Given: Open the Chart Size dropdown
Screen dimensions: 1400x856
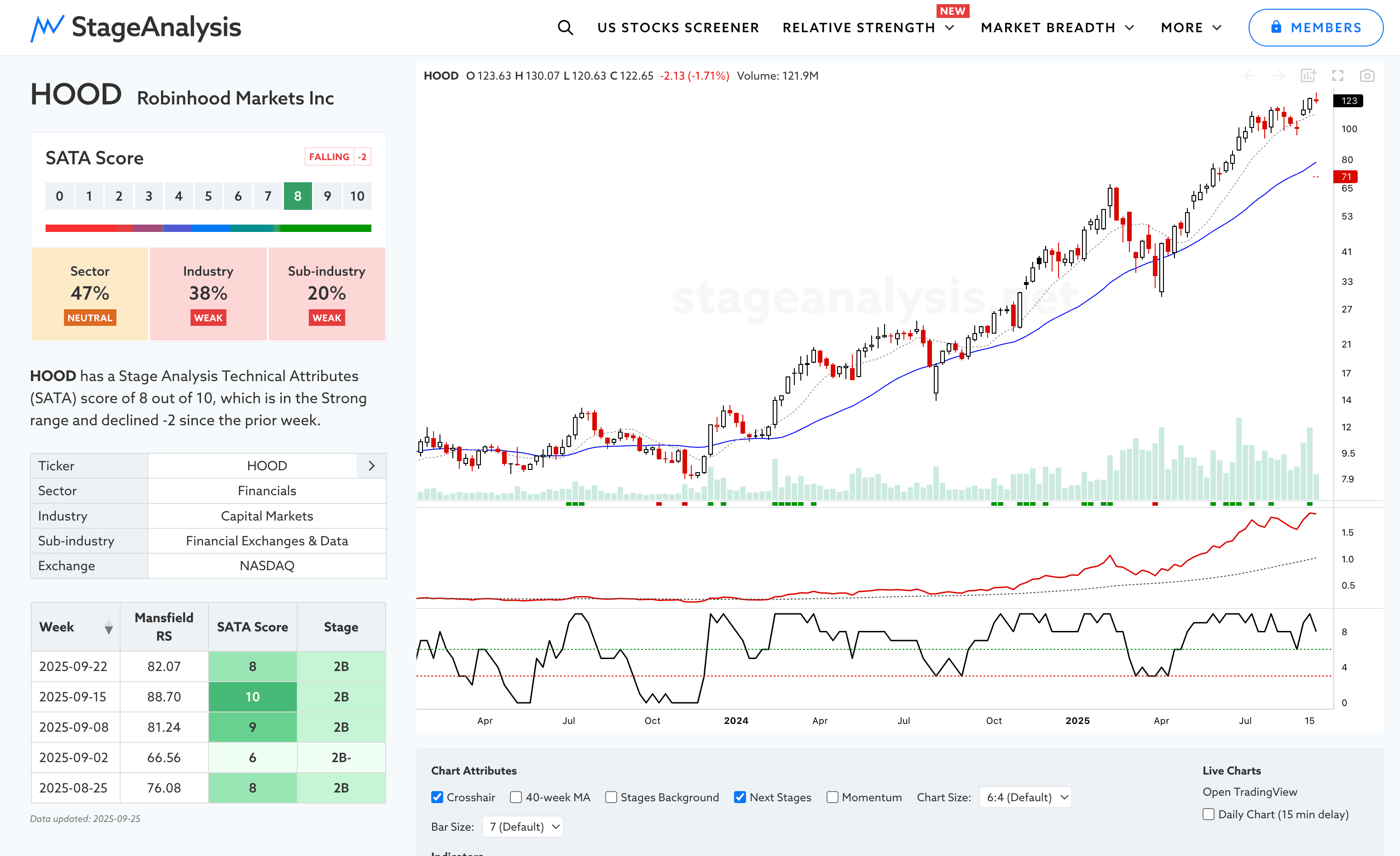Looking at the screenshot, I should (x=1025, y=797).
